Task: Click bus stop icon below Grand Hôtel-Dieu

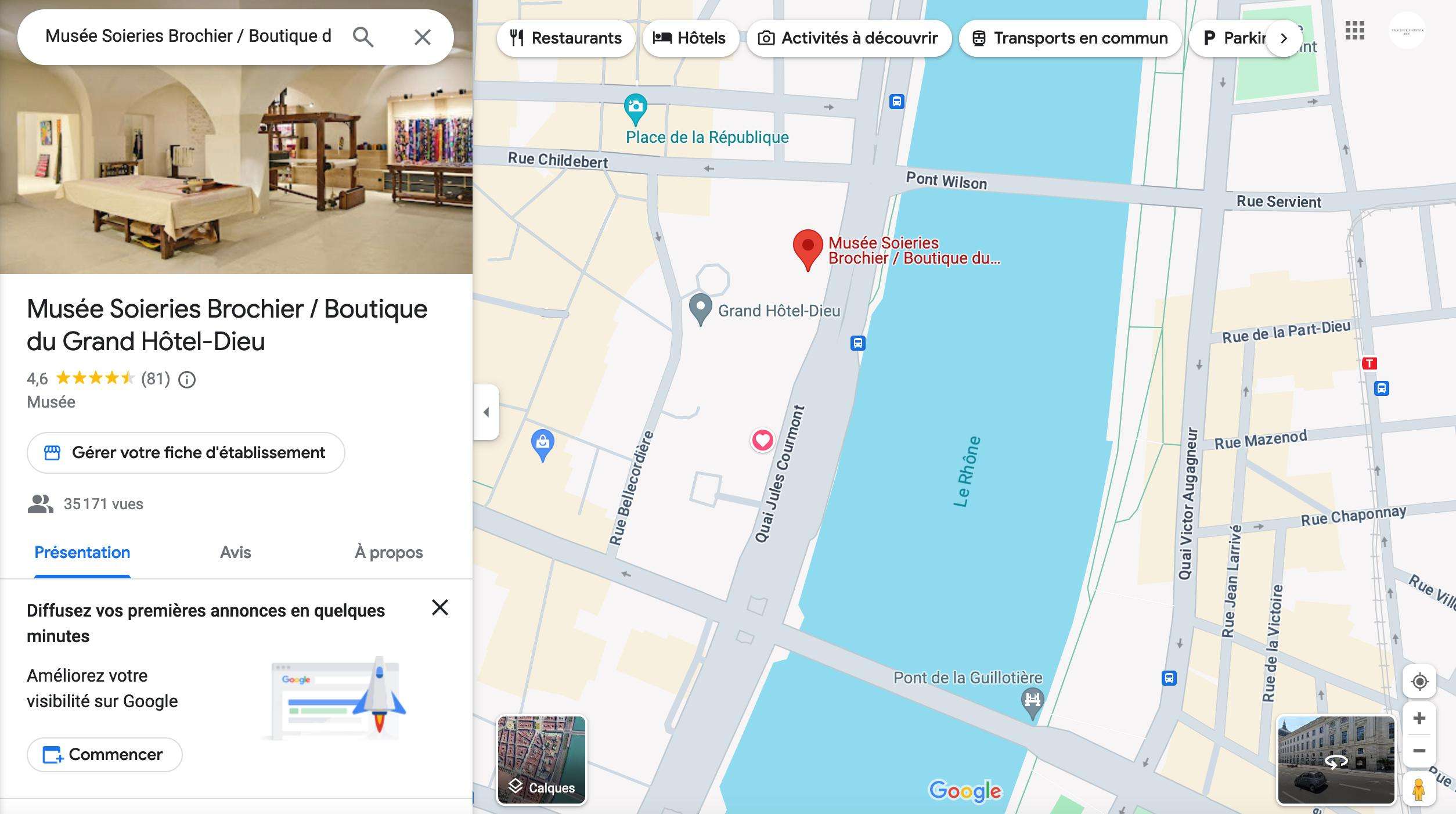Action: coord(857,343)
